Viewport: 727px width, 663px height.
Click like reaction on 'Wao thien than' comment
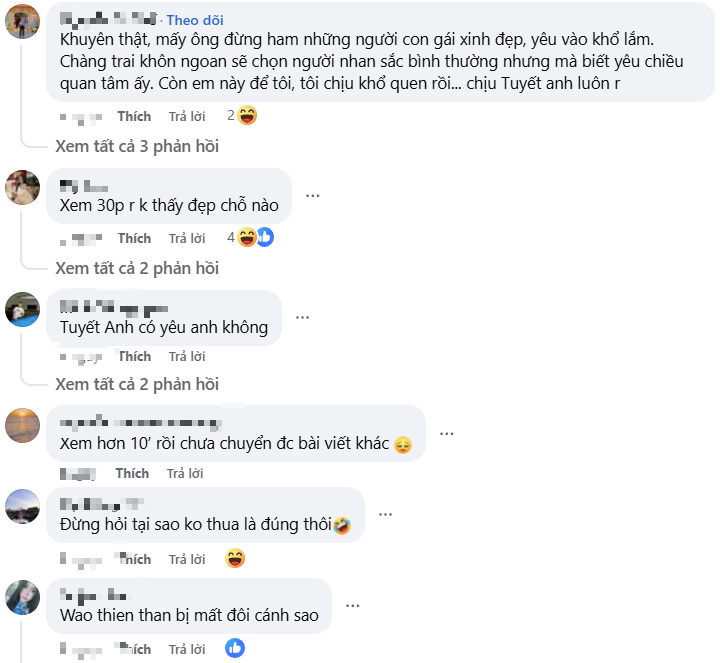pyautogui.click(x=235, y=648)
